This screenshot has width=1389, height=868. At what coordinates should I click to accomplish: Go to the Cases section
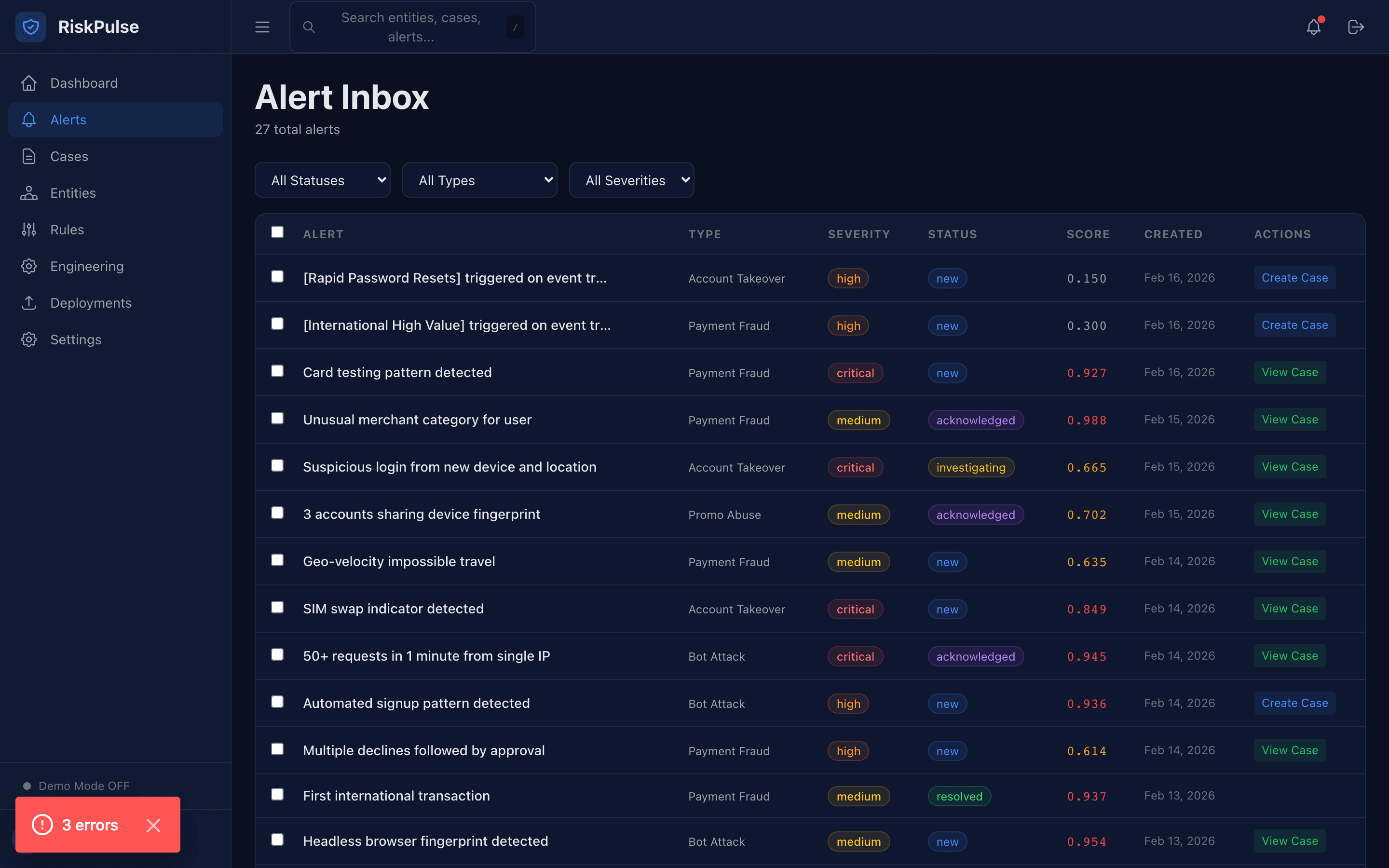pos(69,156)
